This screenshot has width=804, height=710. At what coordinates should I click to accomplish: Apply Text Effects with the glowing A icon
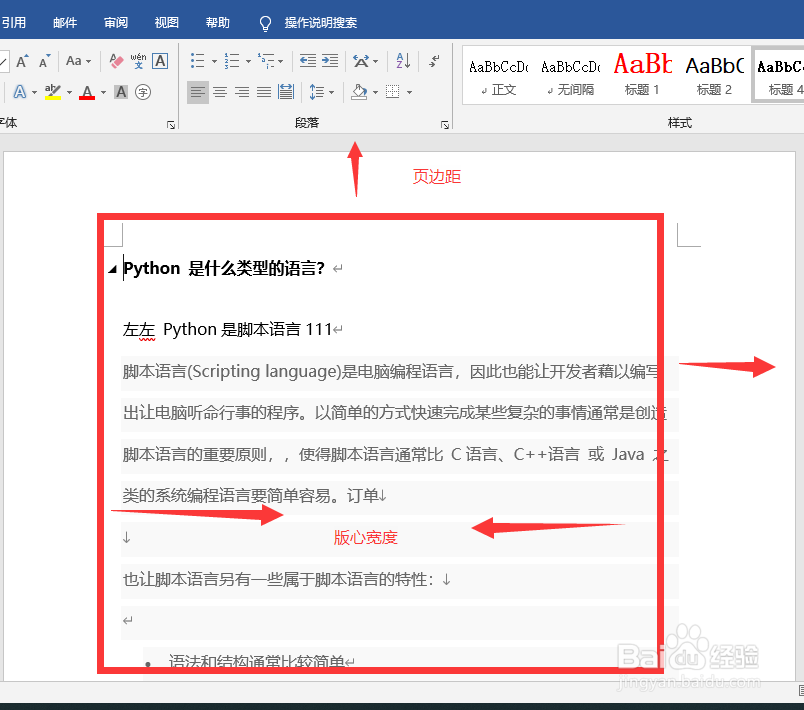(19, 92)
